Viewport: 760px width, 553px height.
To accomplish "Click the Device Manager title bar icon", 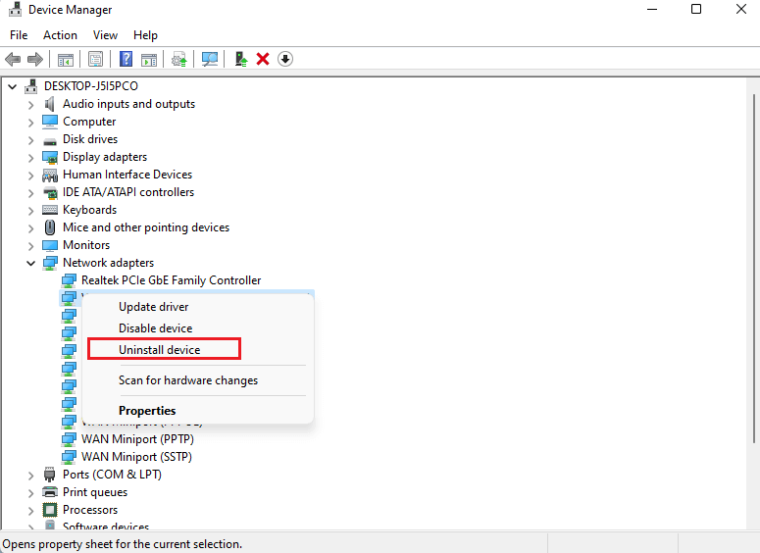I will point(16,9).
